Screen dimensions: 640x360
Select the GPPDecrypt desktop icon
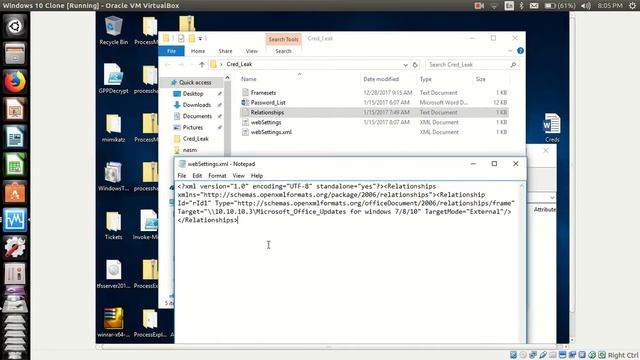pos(113,79)
